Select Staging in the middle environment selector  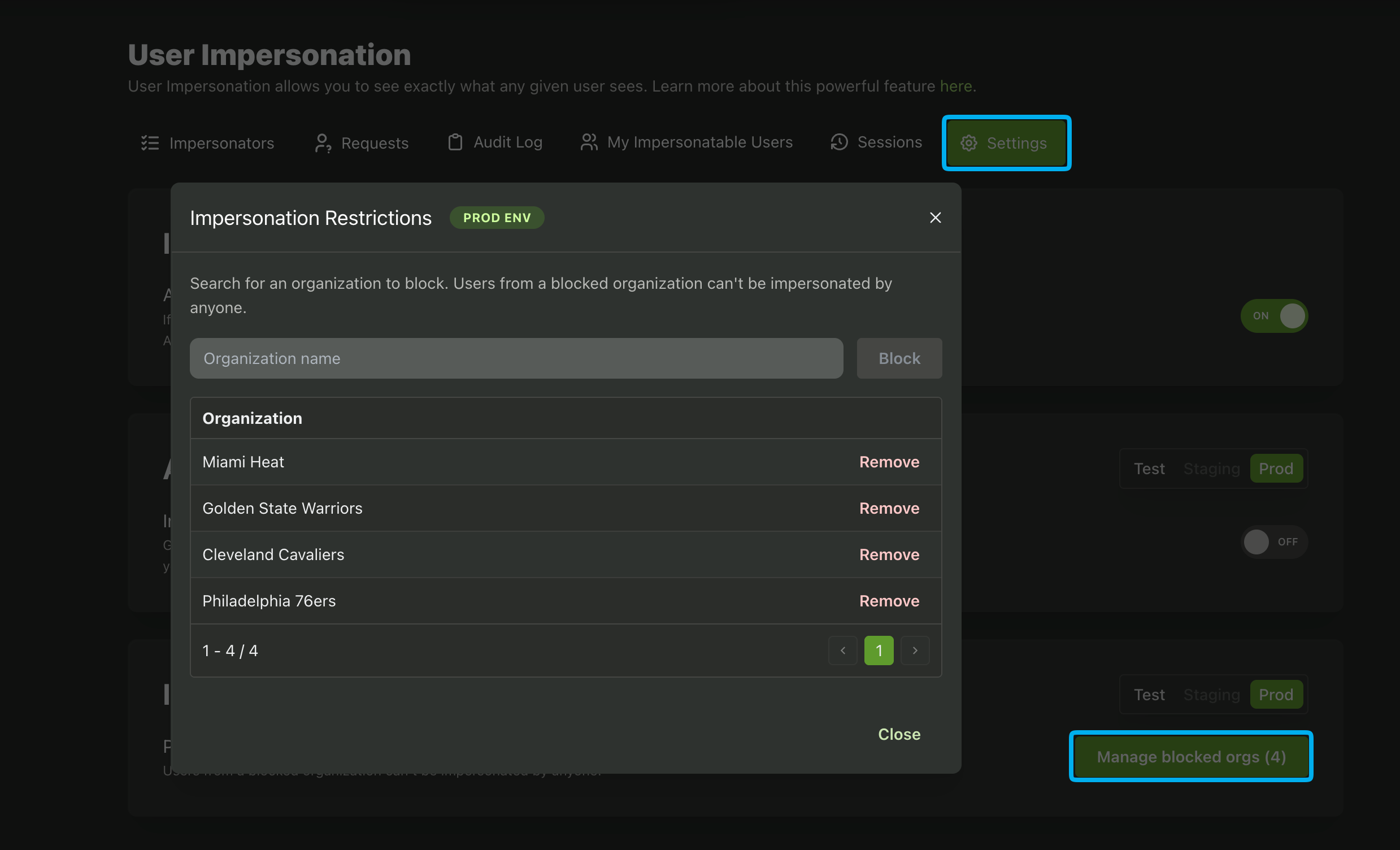point(1211,469)
